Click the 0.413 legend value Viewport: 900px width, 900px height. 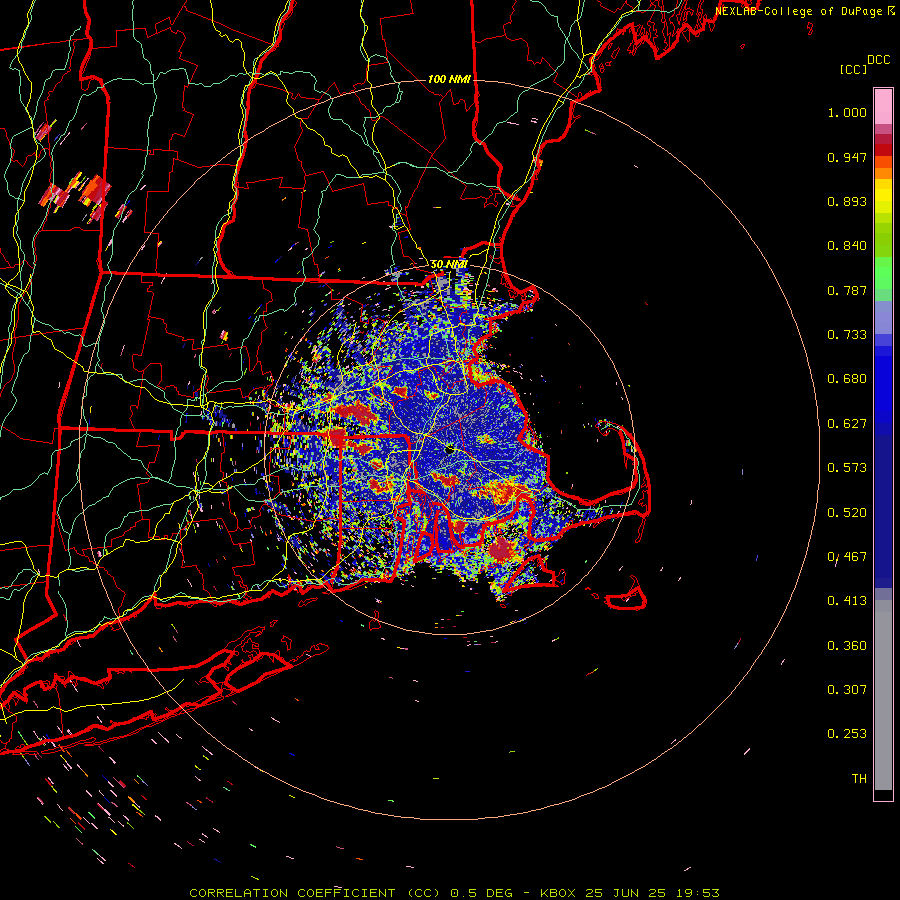pyautogui.click(x=847, y=601)
